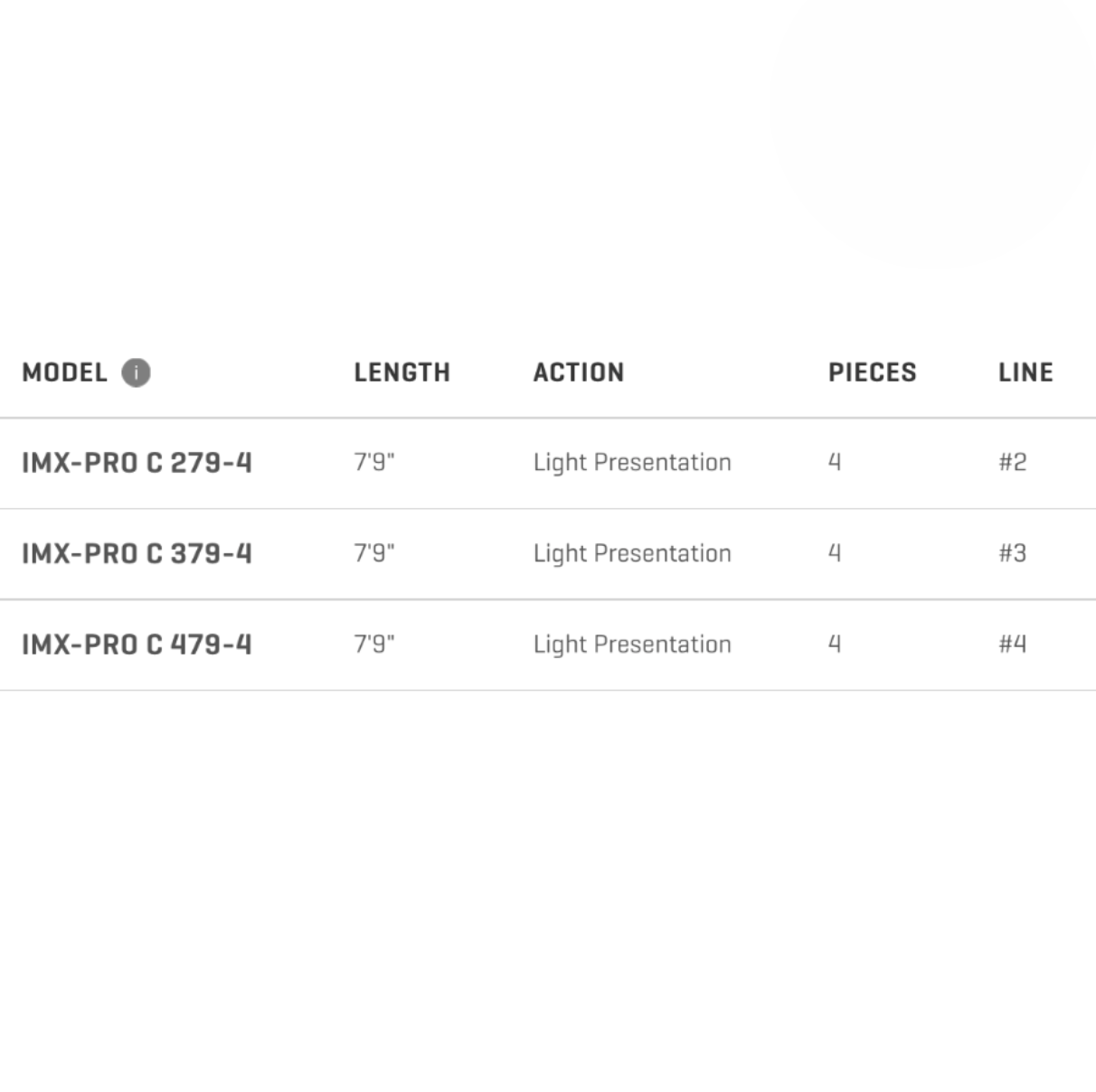Viewport: 1096px width, 1092px height.
Task: Click Light Presentation in the 479-4 row
Action: pyautogui.click(x=632, y=645)
